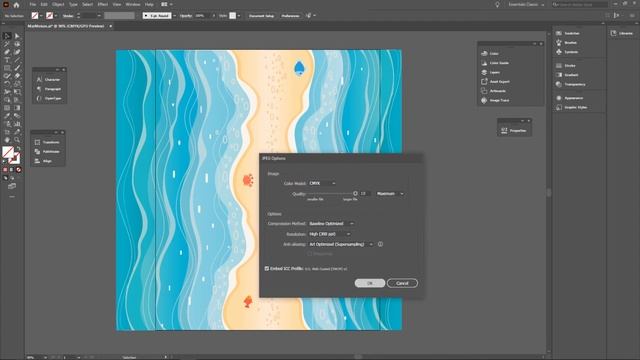This screenshot has height=360, width=640.
Task: Click the stroke color swatch in control bar
Action: point(49,16)
